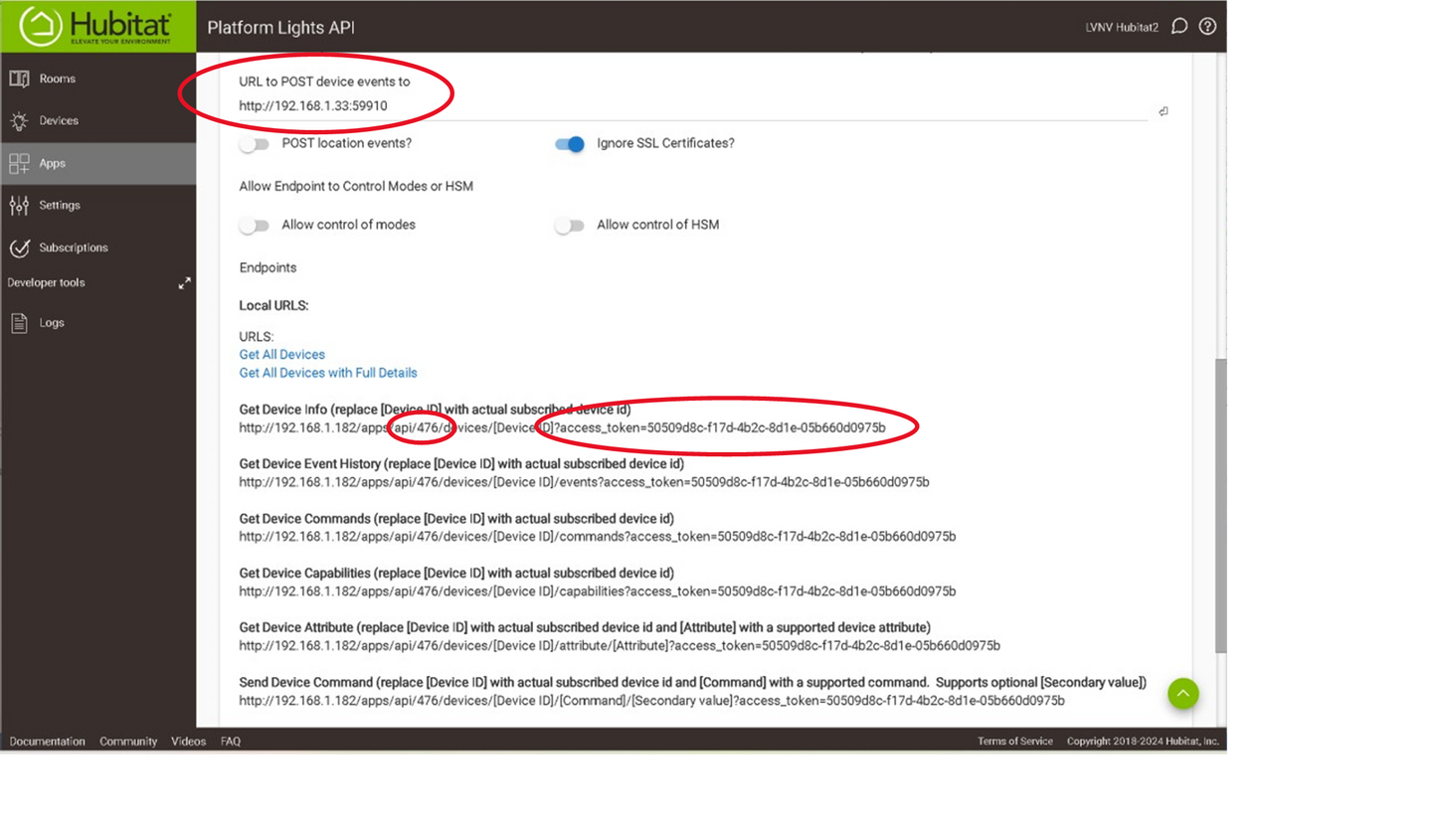Click the Documentation footer link
Screen dimensions: 1437x840
pos(47,742)
